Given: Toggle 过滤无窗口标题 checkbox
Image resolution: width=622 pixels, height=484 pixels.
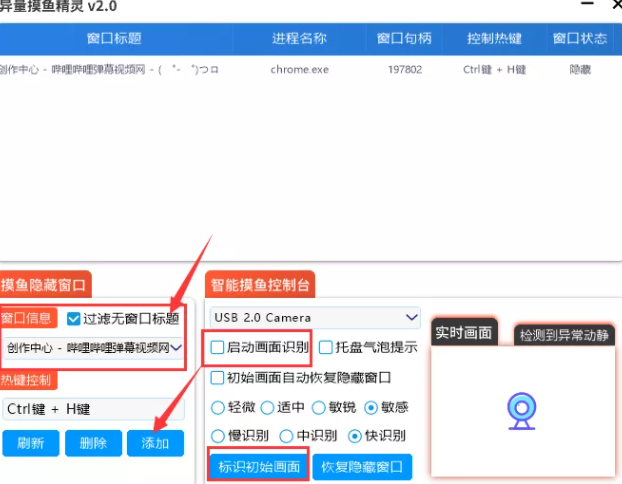Looking at the screenshot, I should [x=75, y=319].
